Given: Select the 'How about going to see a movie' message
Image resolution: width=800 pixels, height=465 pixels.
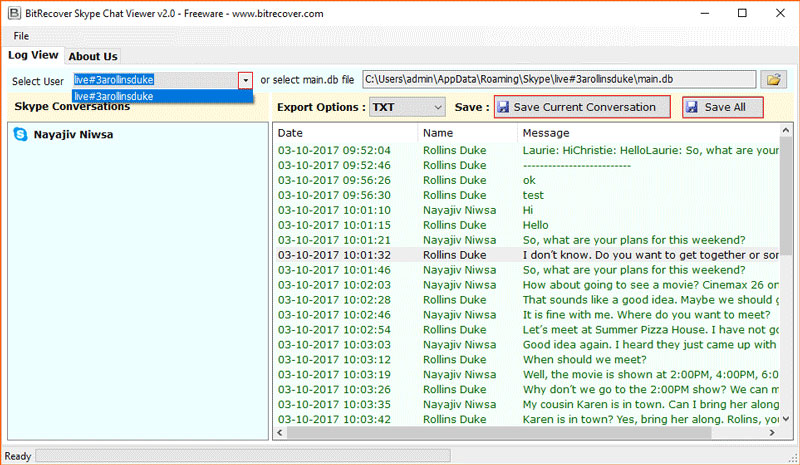Looking at the screenshot, I should pyautogui.click(x=527, y=285).
